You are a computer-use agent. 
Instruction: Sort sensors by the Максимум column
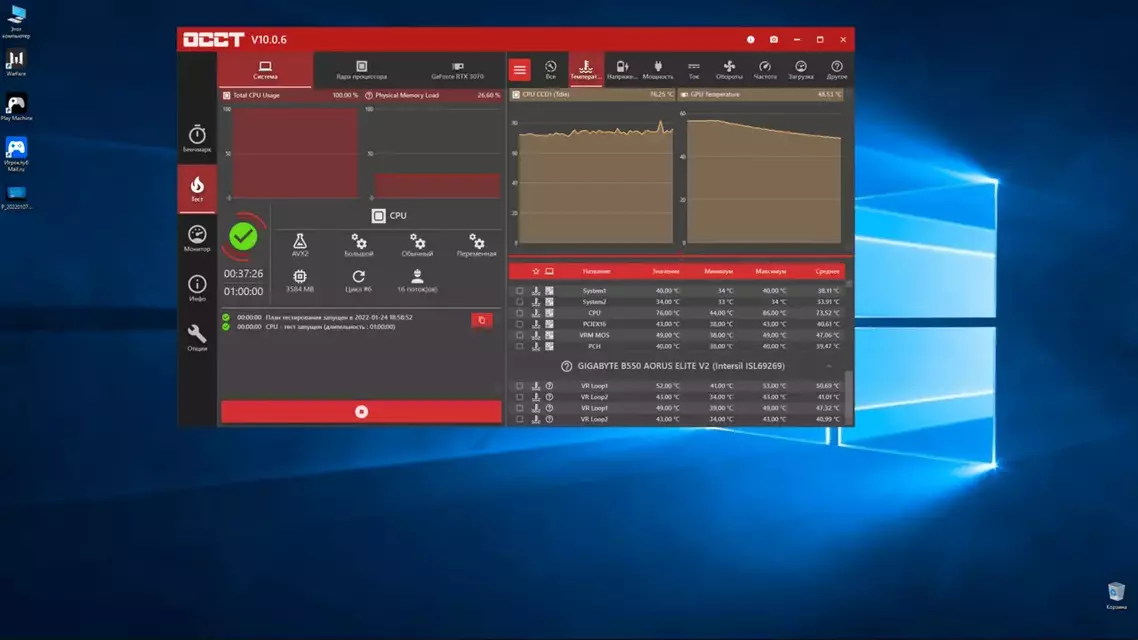771,271
